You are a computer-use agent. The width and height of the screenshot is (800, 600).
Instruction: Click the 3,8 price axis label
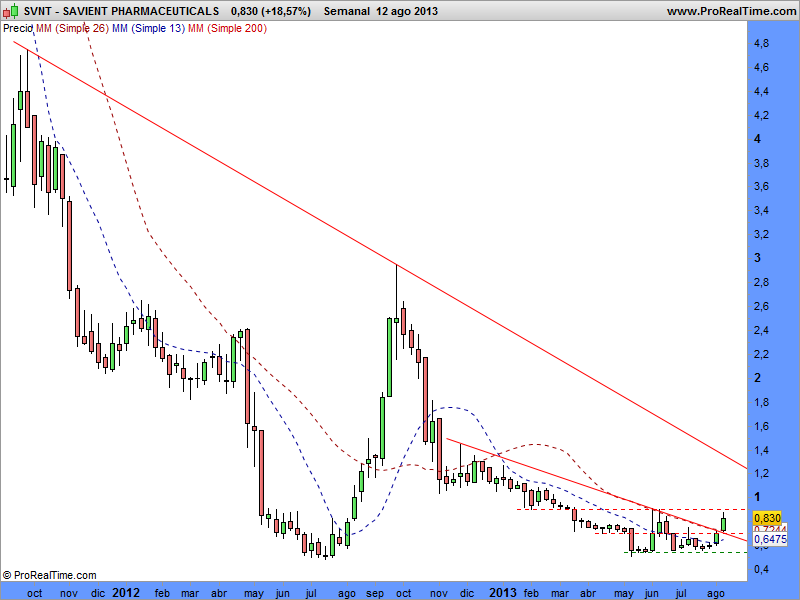pos(762,163)
